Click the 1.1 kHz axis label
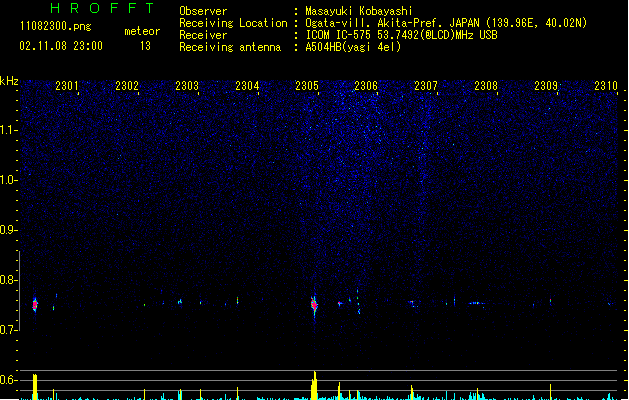Viewport: 629px width, 400px height. pyautogui.click(x=8, y=130)
